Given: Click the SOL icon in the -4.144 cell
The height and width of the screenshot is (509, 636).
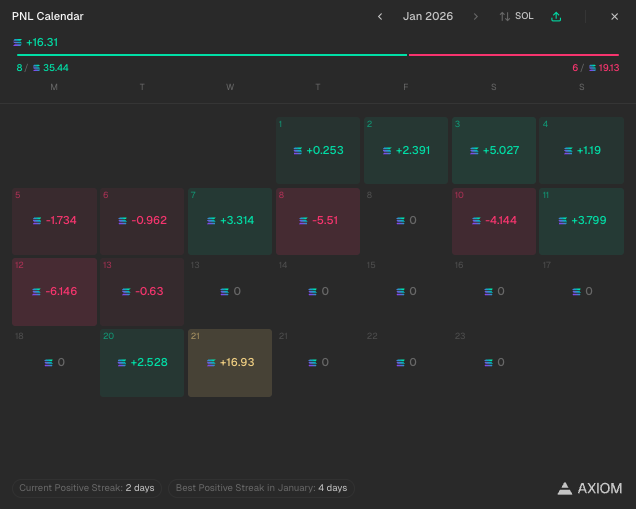Looking at the screenshot, I should pos(477,221).
